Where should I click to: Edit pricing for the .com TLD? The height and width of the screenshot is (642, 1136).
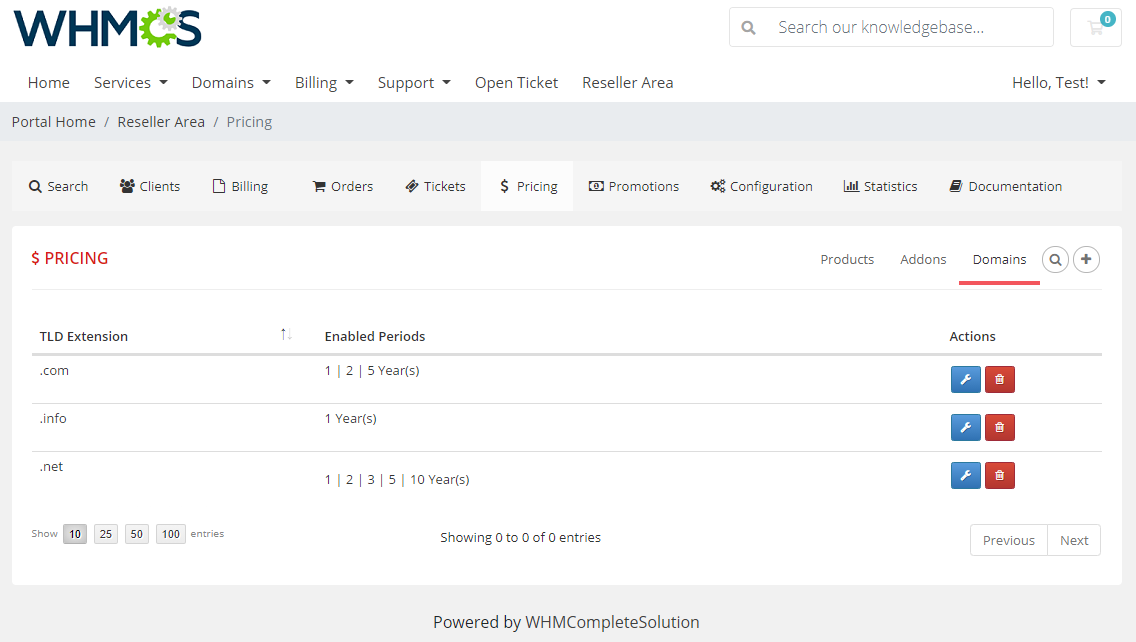(965, 379)
